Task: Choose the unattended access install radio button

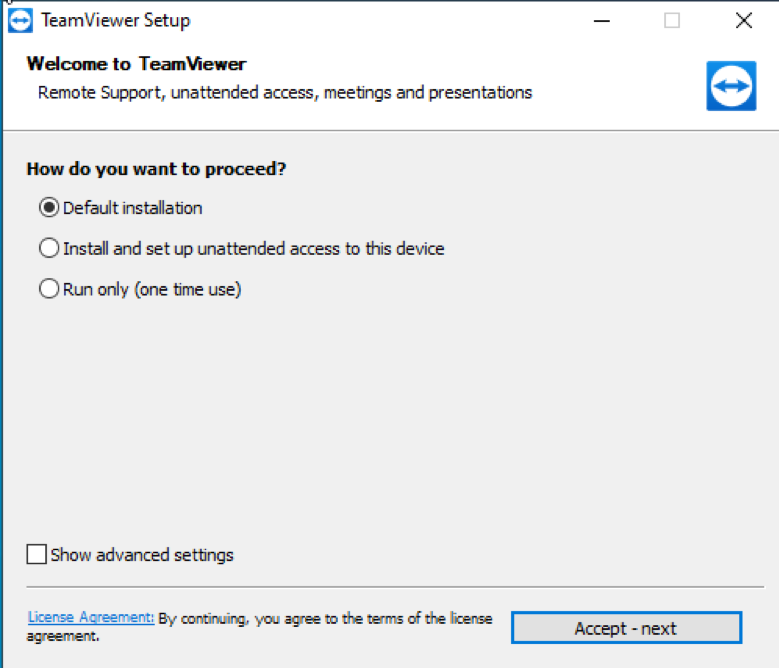Action: point(49,248)
